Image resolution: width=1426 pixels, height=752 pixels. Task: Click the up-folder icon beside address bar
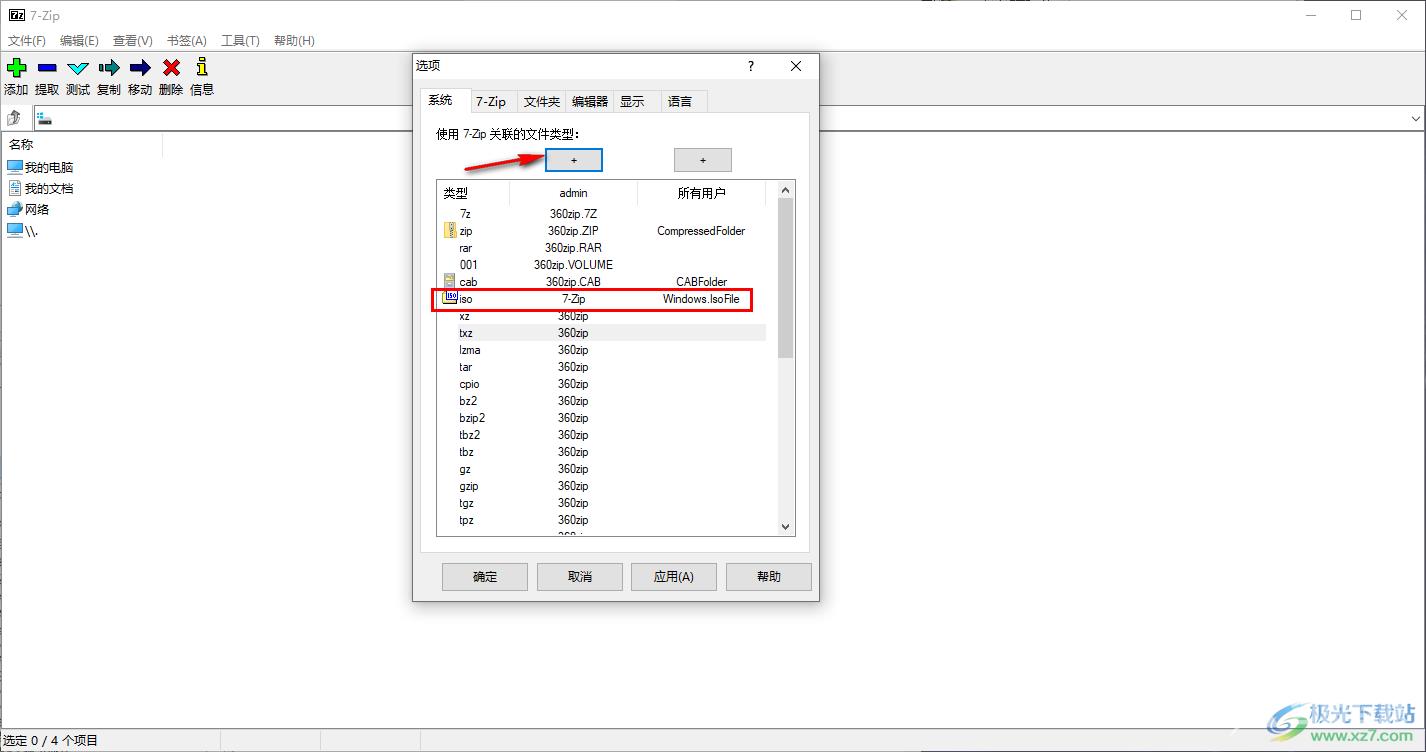tap(14, 118)
